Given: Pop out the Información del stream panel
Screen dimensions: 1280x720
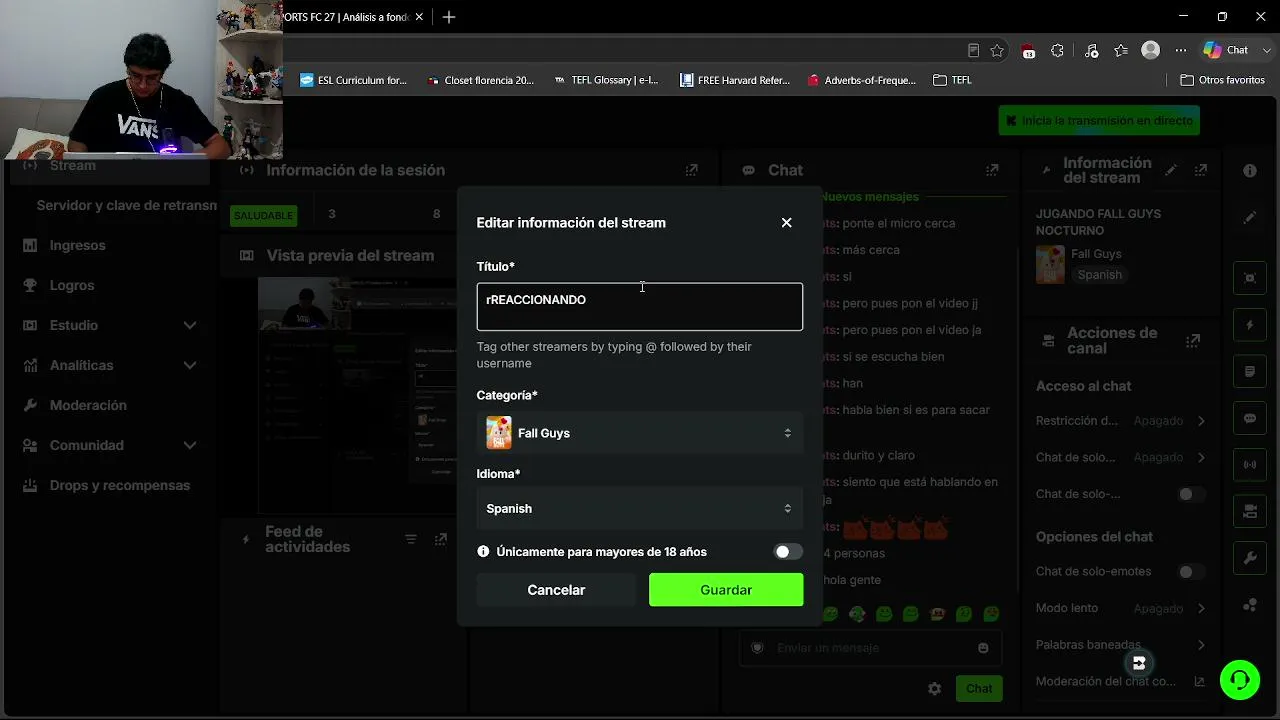Looking at the screenshot, I should tap(1201, 170).
